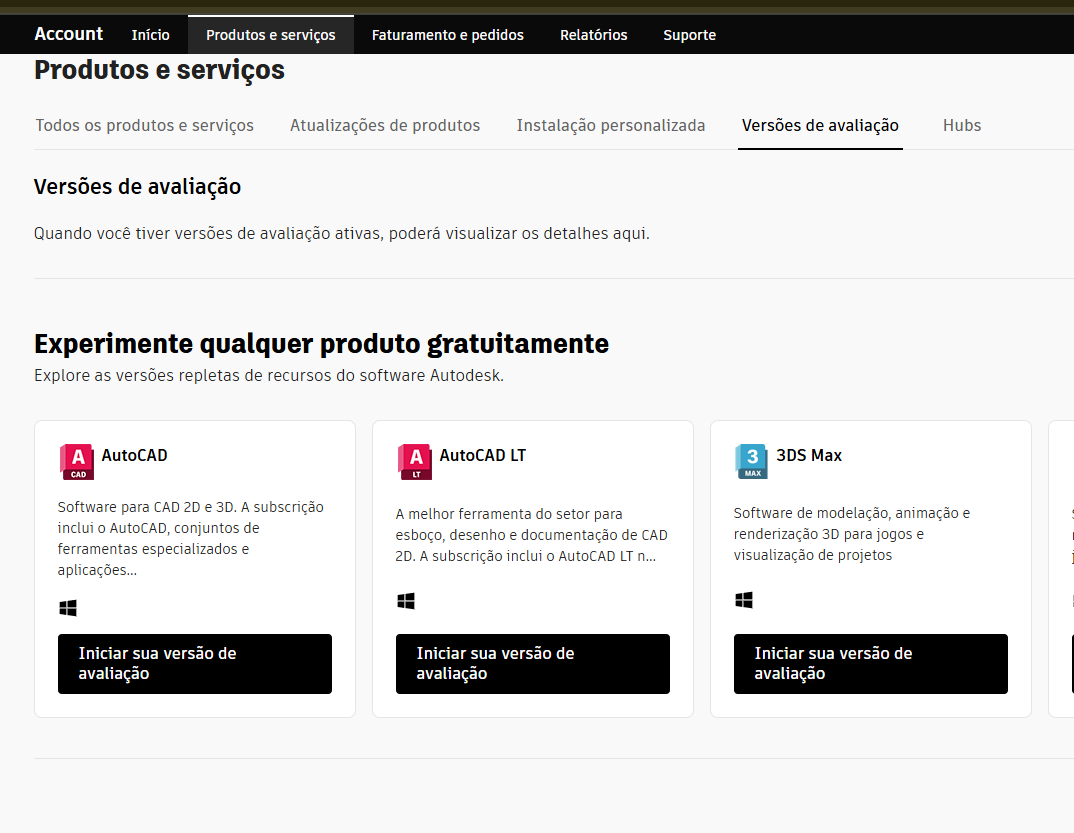Screen dimensions: 1074x833
Task: Open Faturamento e pedidos menu
Action: pos(448,35)
